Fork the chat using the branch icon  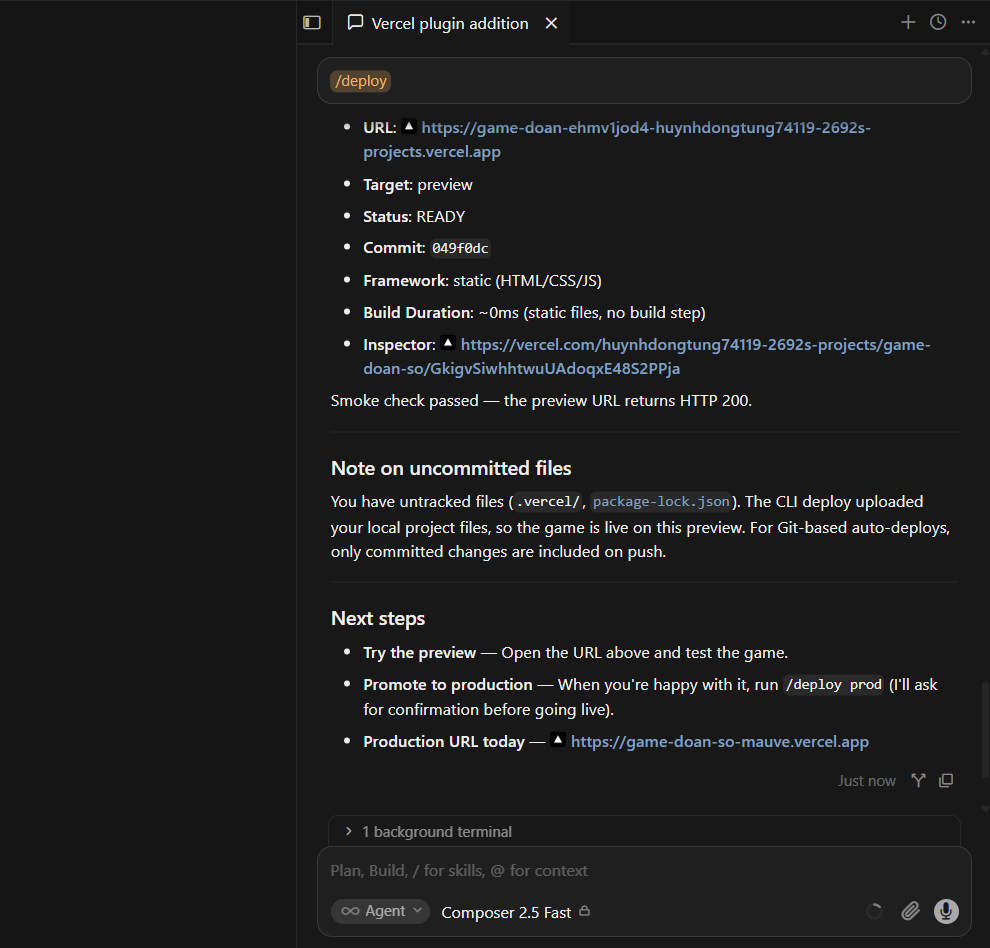919,781
